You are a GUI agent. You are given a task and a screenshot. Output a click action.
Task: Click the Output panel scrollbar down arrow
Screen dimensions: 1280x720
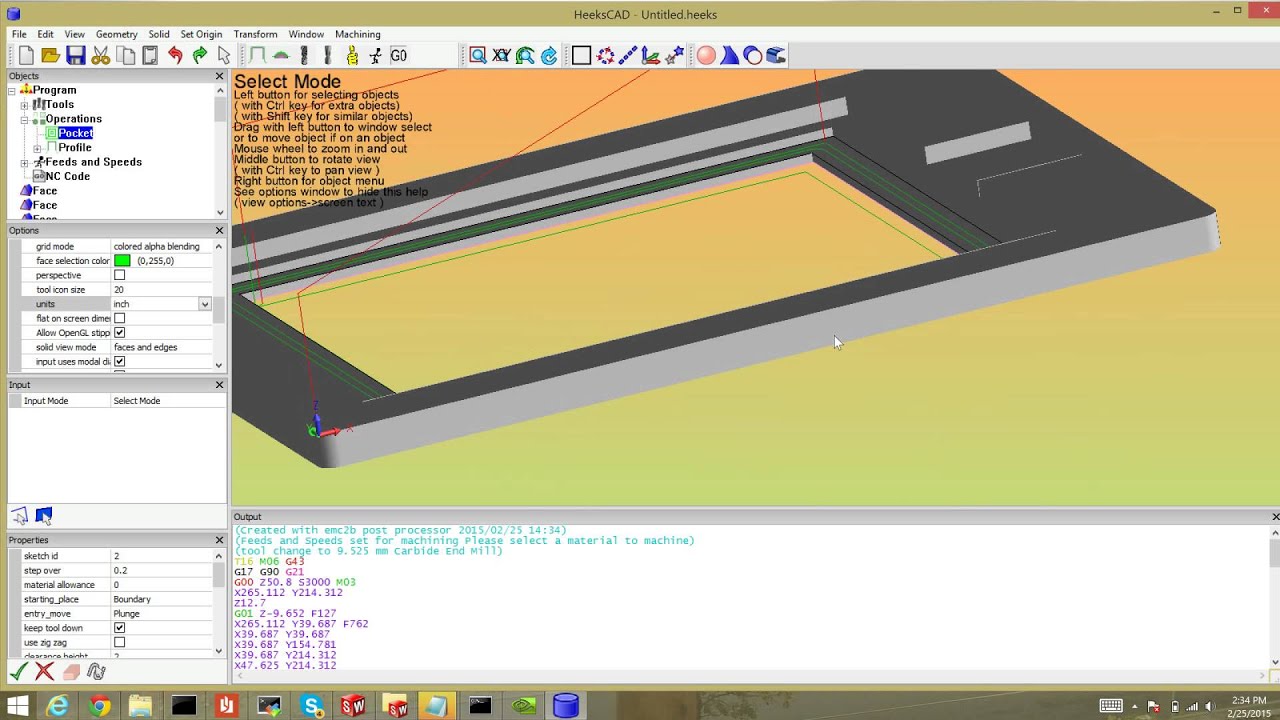1275,662
